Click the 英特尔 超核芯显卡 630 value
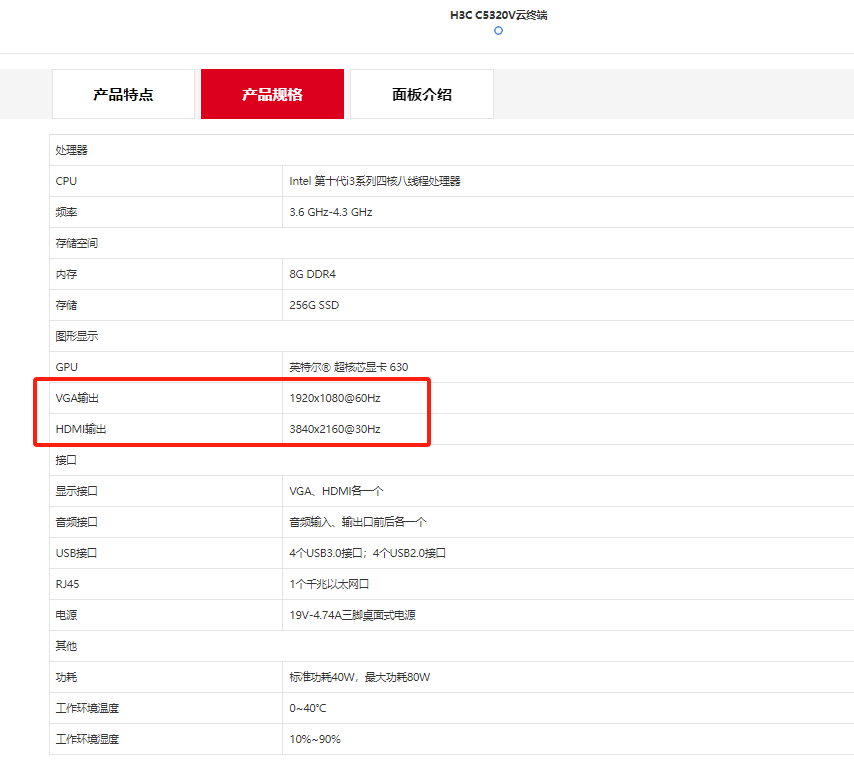The width and height of the screenshot is (854, 766). point(349,367)
